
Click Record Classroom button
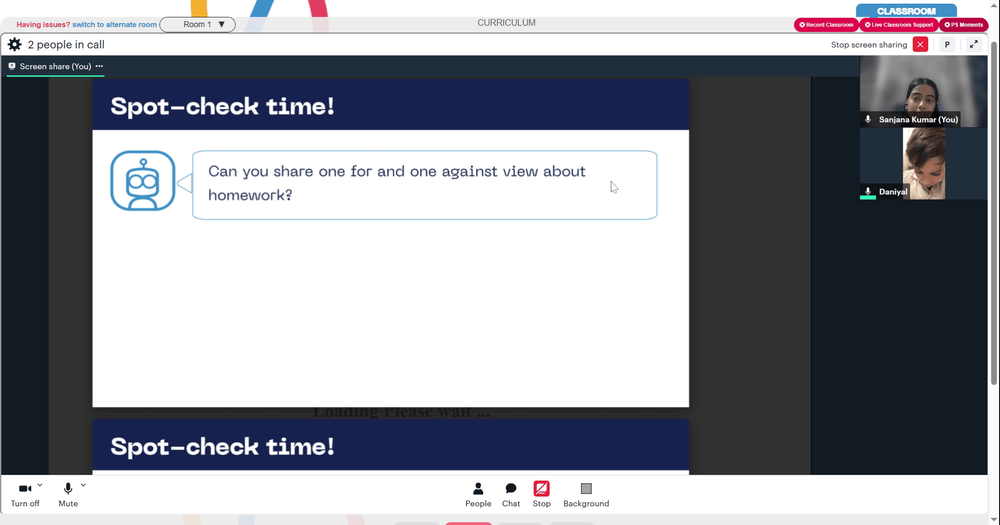pyautogui.click(x=826, y=25)
